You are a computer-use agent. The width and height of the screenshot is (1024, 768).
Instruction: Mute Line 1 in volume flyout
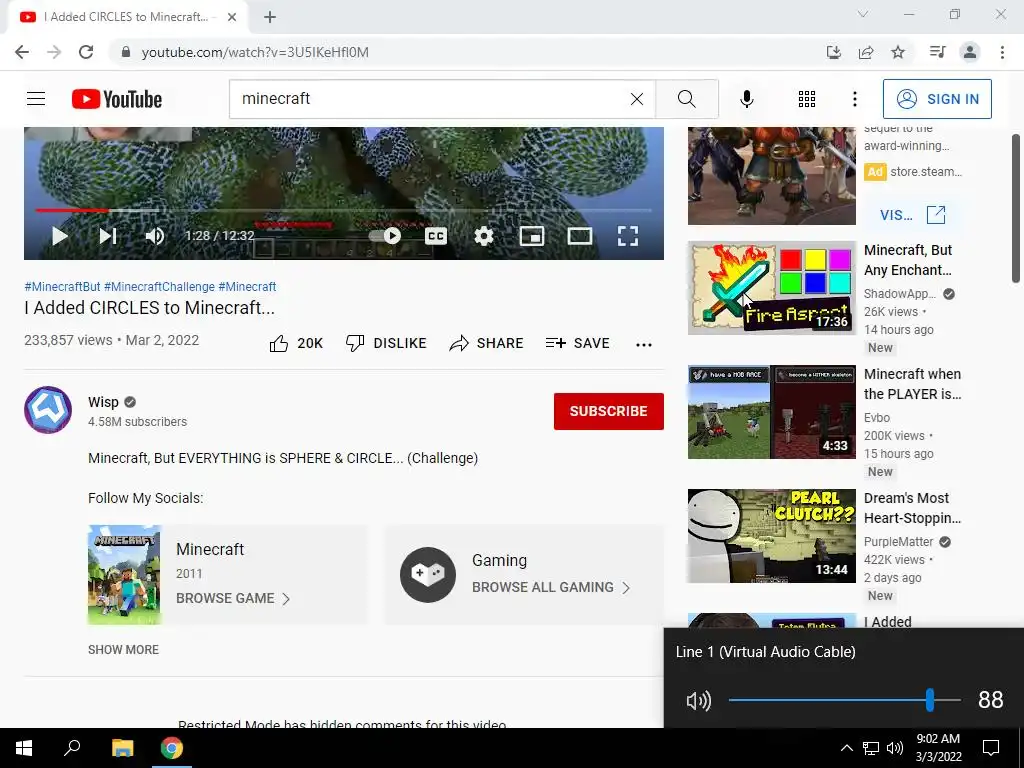click(699, 701)
